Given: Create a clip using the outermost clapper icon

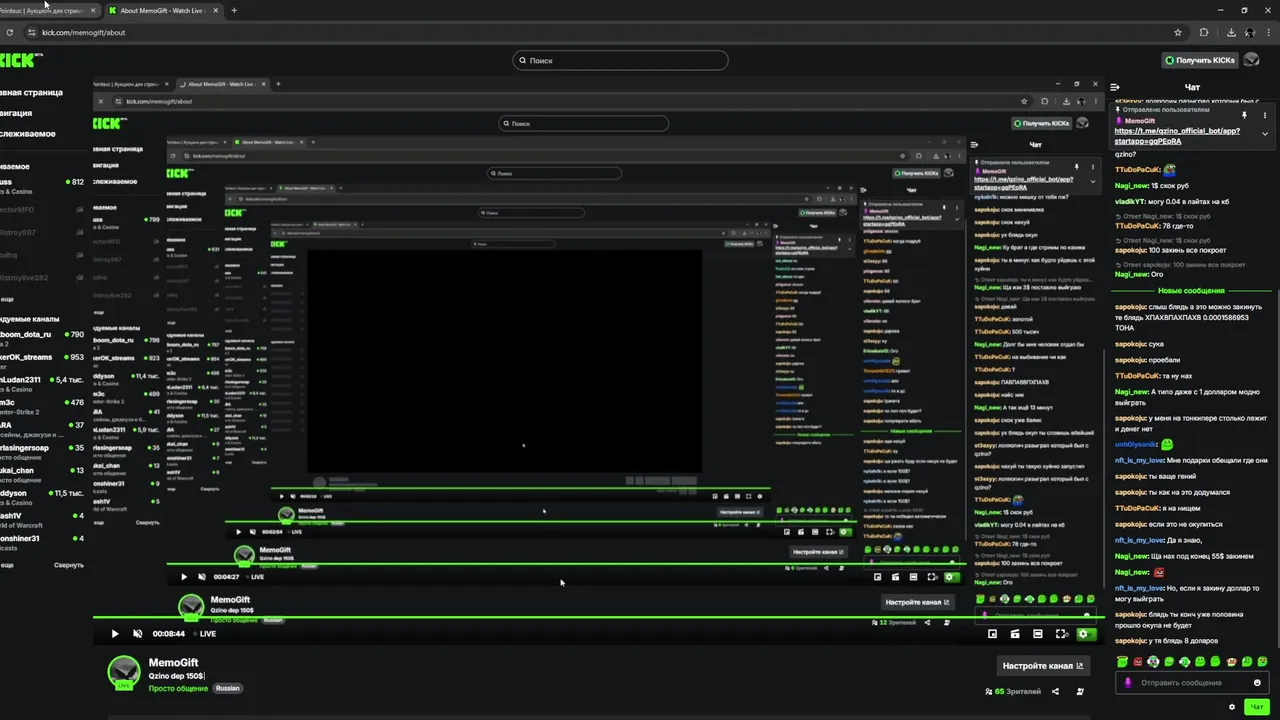Looking at the screenshot, I should (x=1015, y=633).
